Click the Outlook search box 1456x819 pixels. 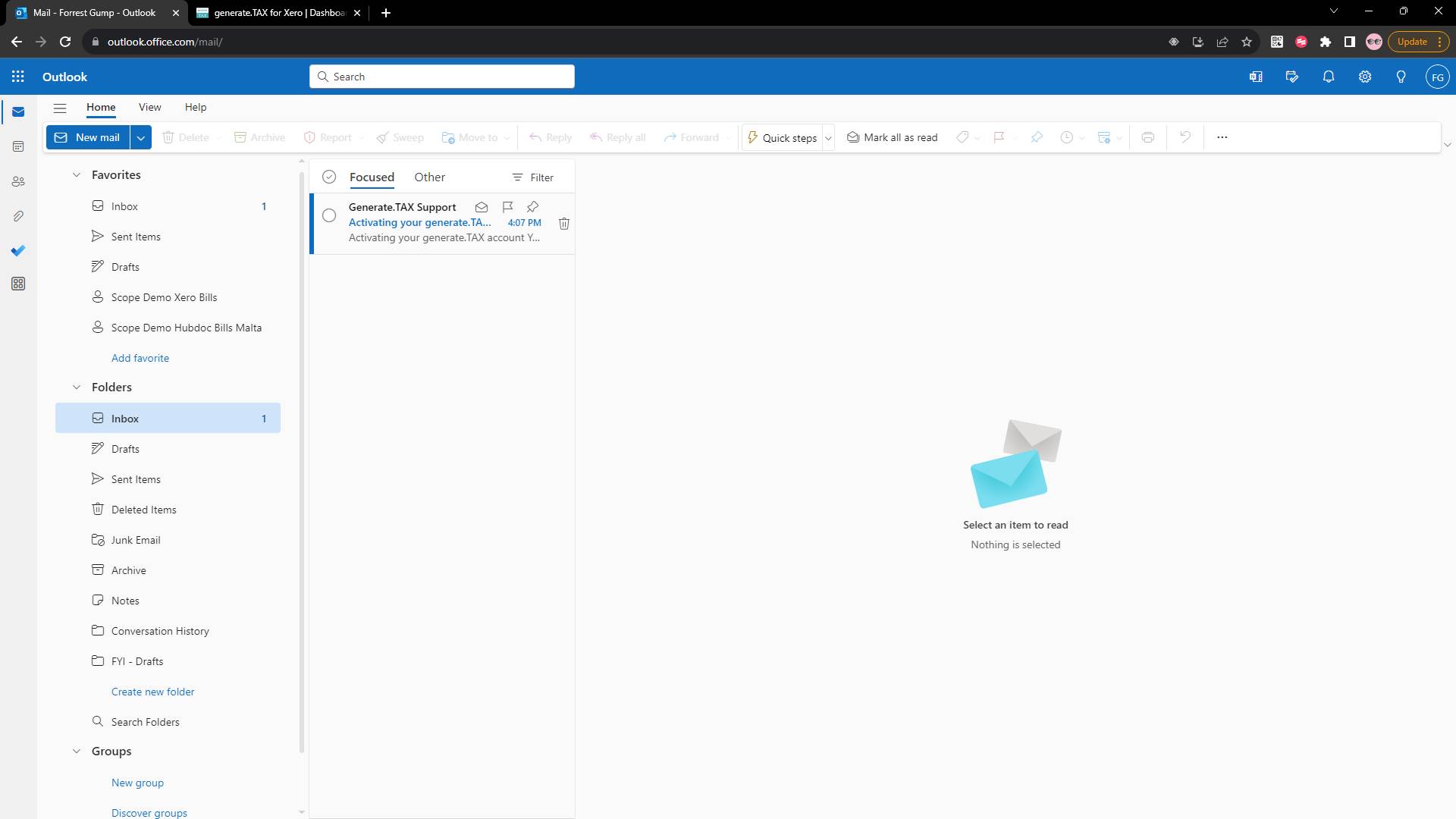point(442,77)
